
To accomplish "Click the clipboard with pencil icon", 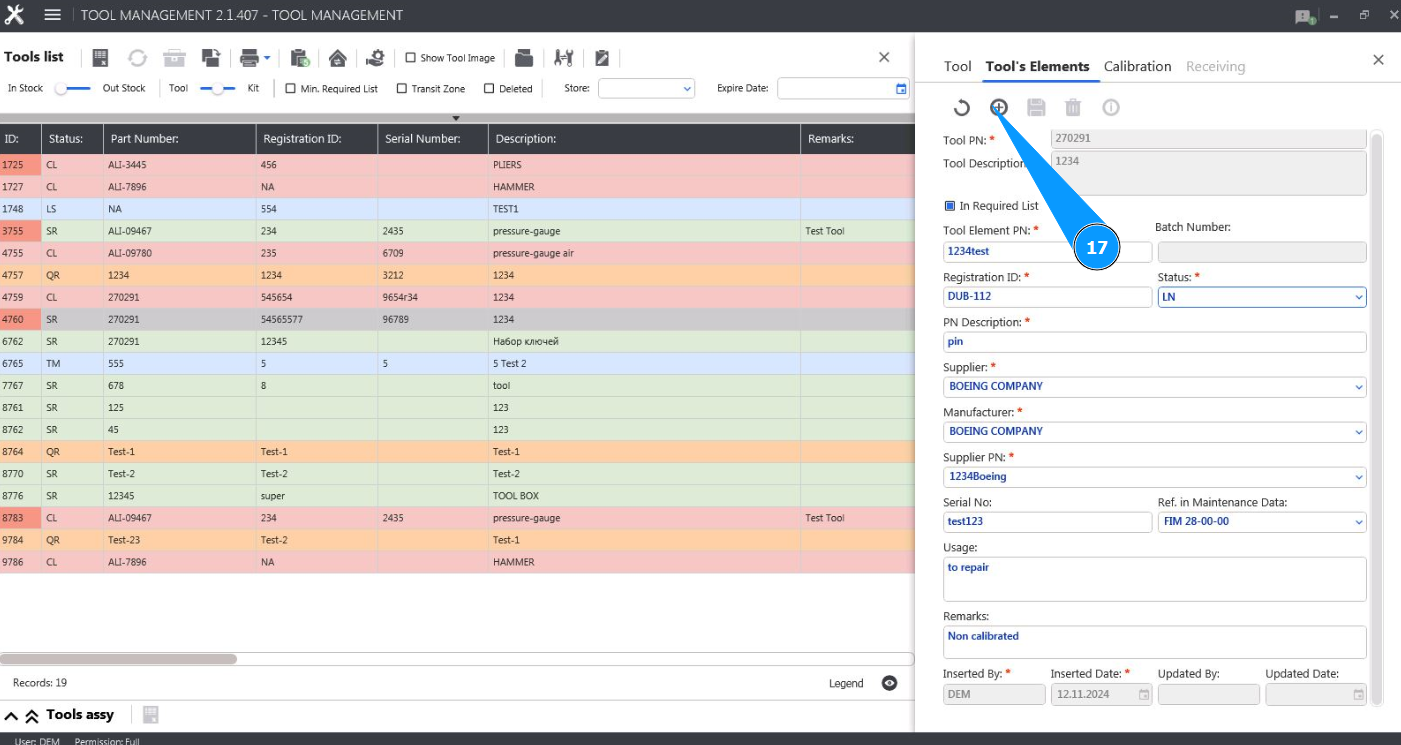I will click(x=602, y=58).
